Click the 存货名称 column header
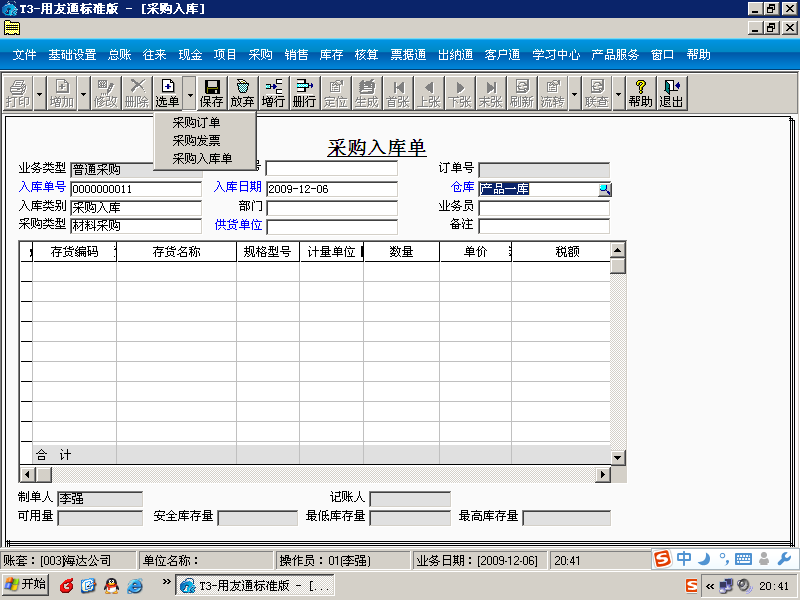The image size is (800, 600). tap(177, 252)
